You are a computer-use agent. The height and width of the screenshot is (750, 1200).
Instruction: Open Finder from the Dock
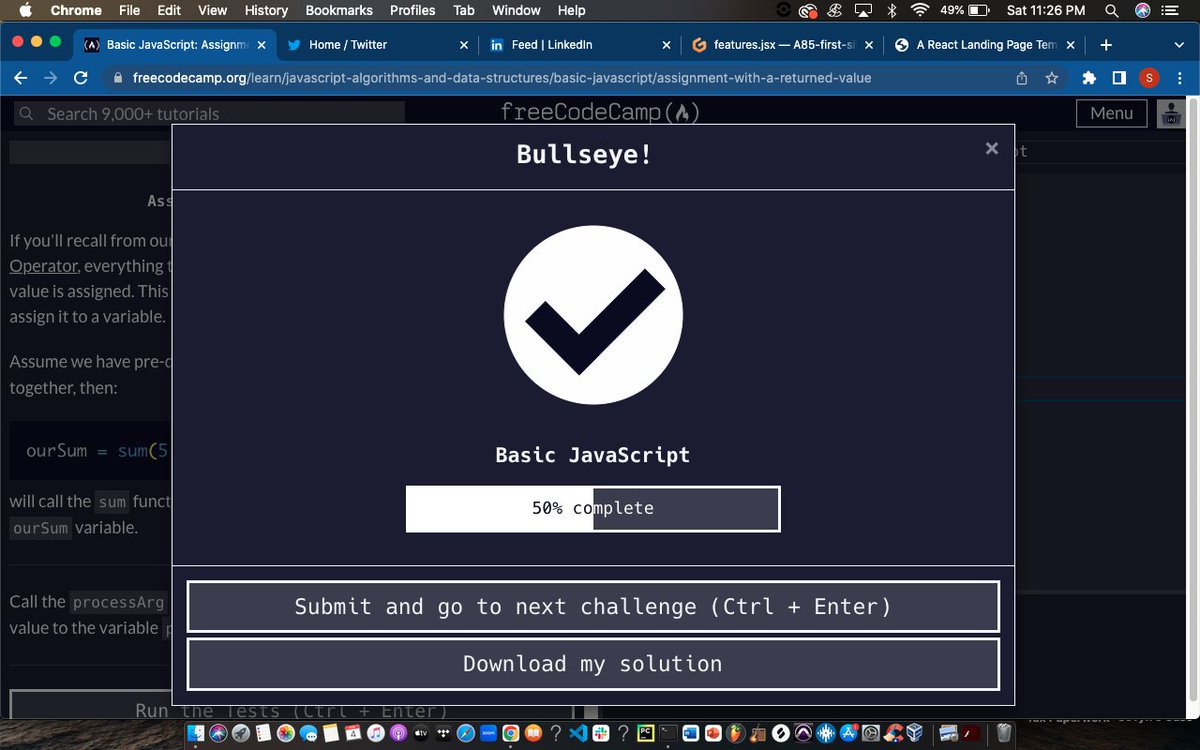coord(194,733)
